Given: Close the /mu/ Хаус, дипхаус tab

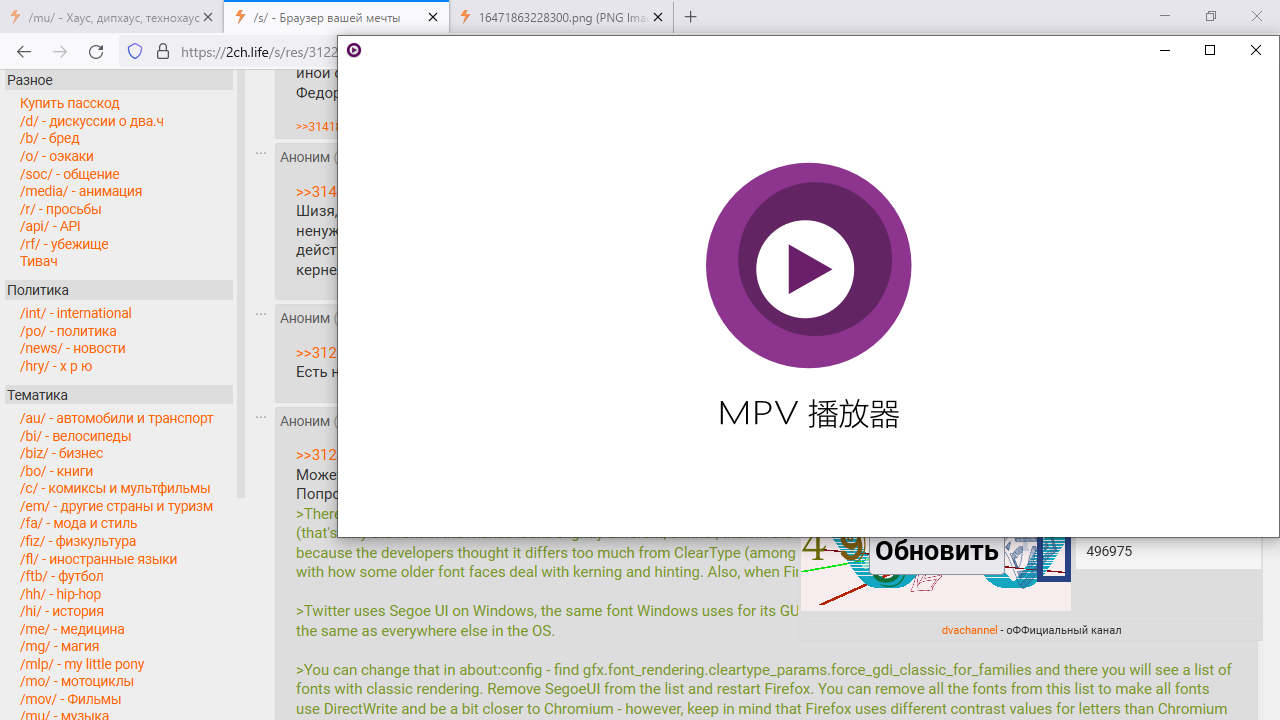Looking at the screenshot, I should [x=208, y=17].
